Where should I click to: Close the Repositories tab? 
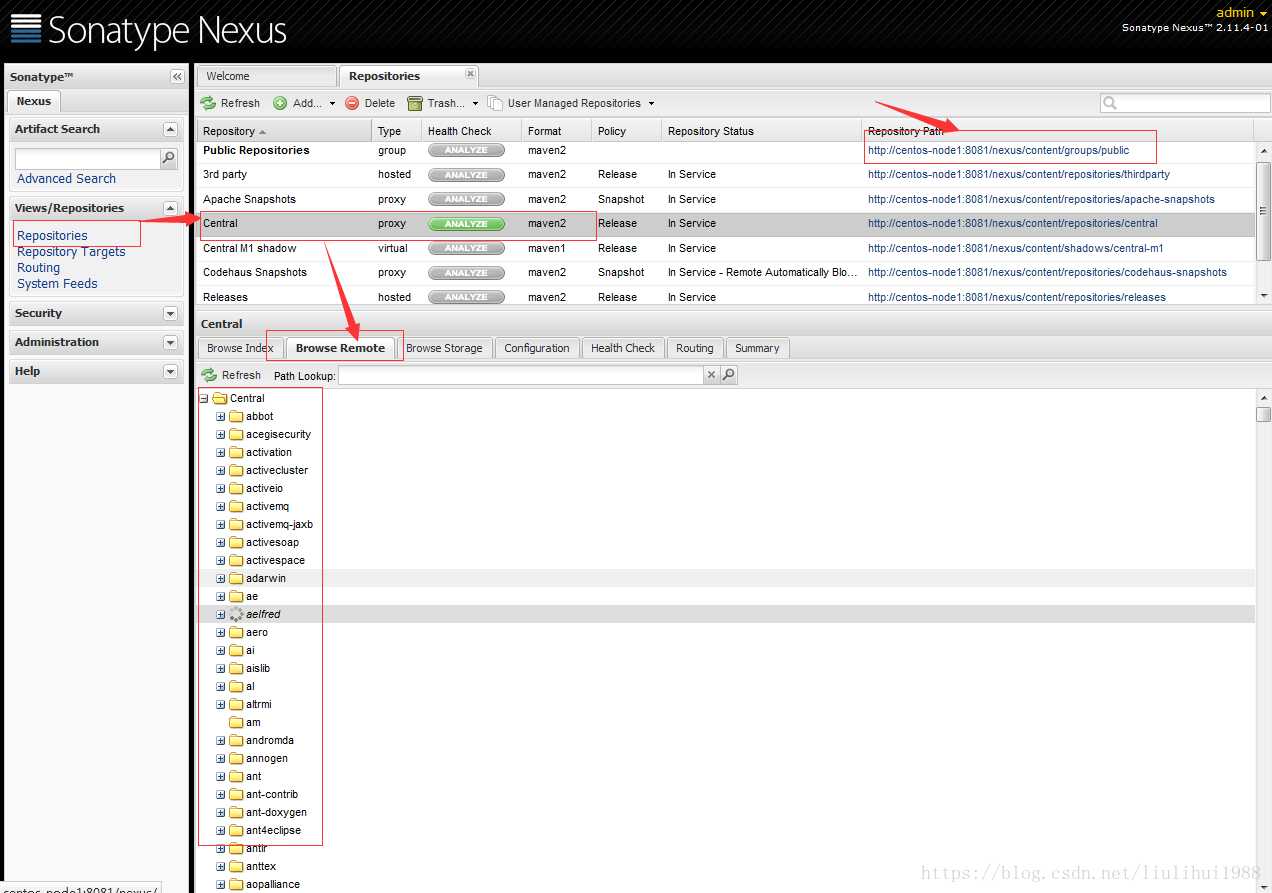click(470, 74)
